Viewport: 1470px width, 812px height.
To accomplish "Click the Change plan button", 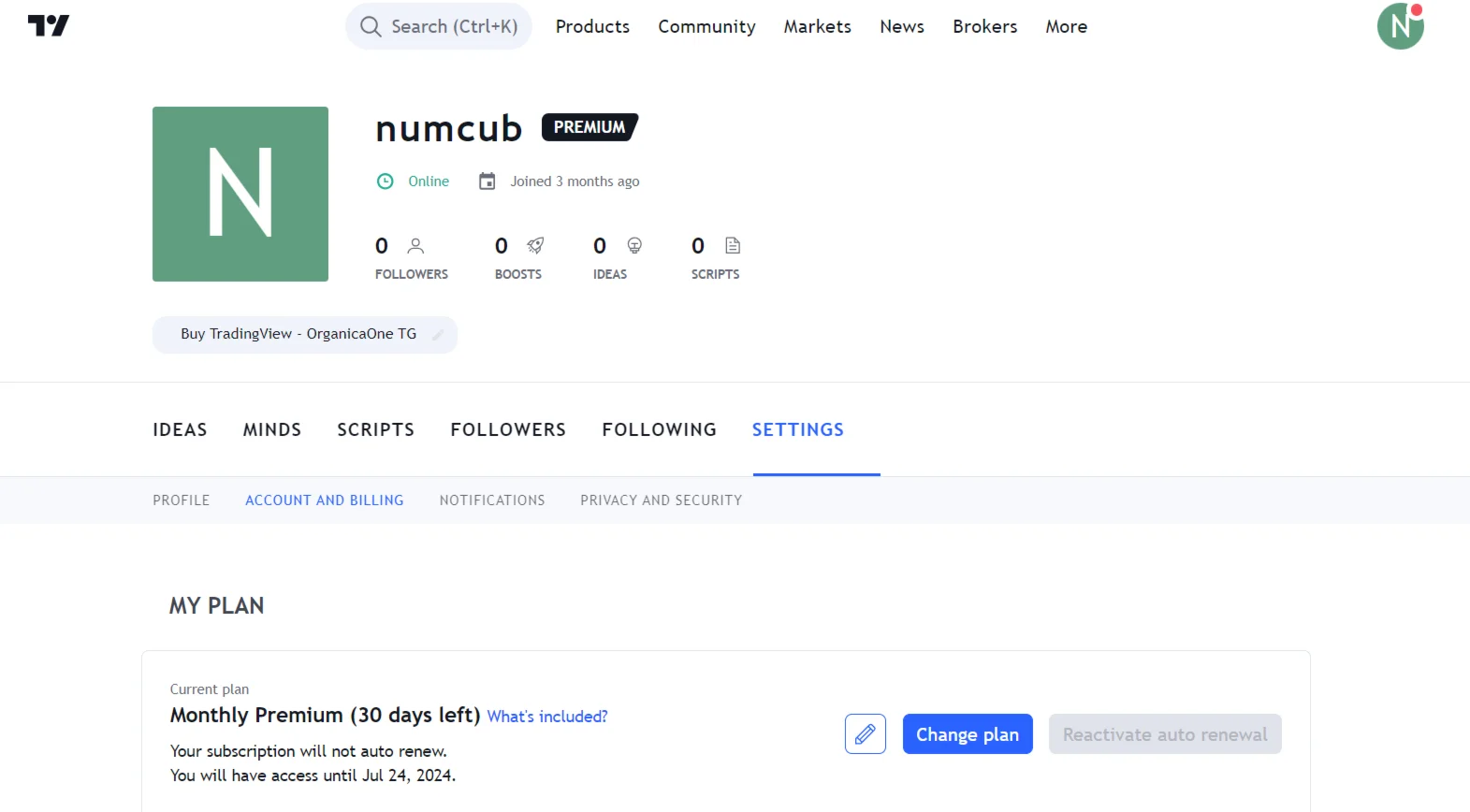I will (968, 734).
